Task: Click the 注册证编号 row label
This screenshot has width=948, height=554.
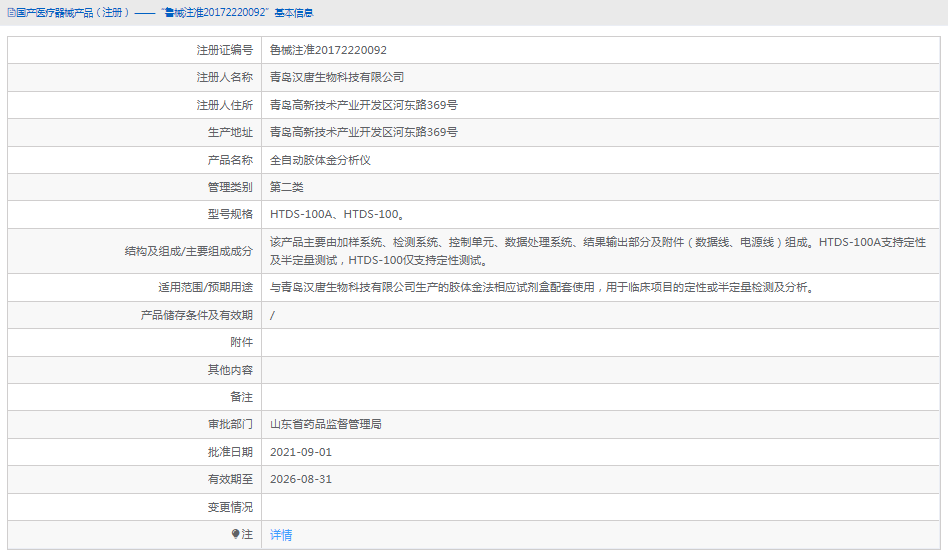Action: coord(224,50)
